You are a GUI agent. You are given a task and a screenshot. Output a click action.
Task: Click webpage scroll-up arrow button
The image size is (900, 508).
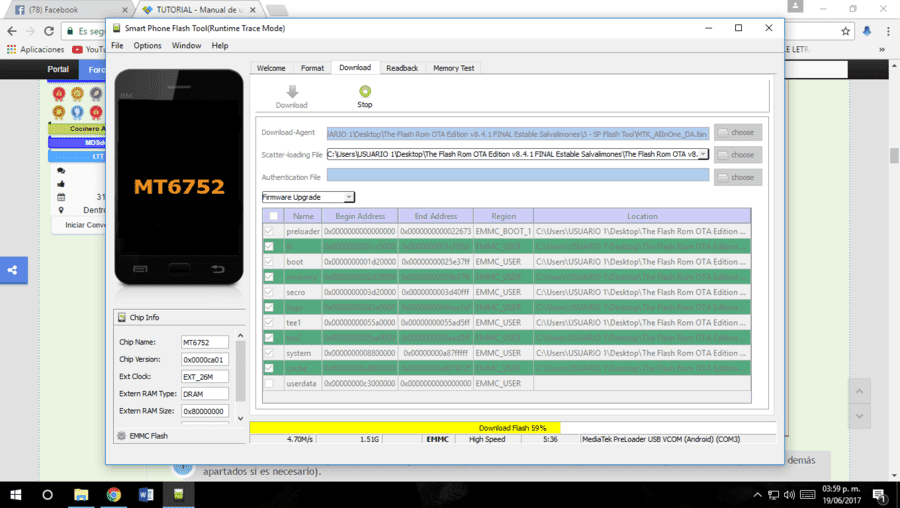tap(859, 391)
